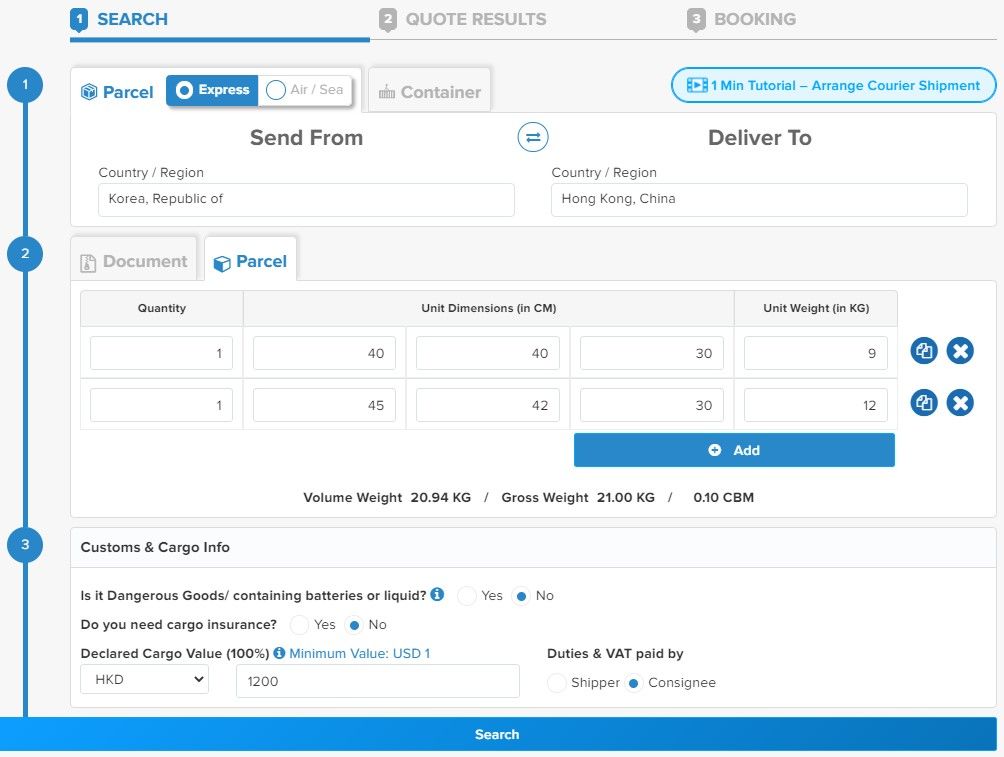Select Yes for Dangerous Goods

coord(467,596)
